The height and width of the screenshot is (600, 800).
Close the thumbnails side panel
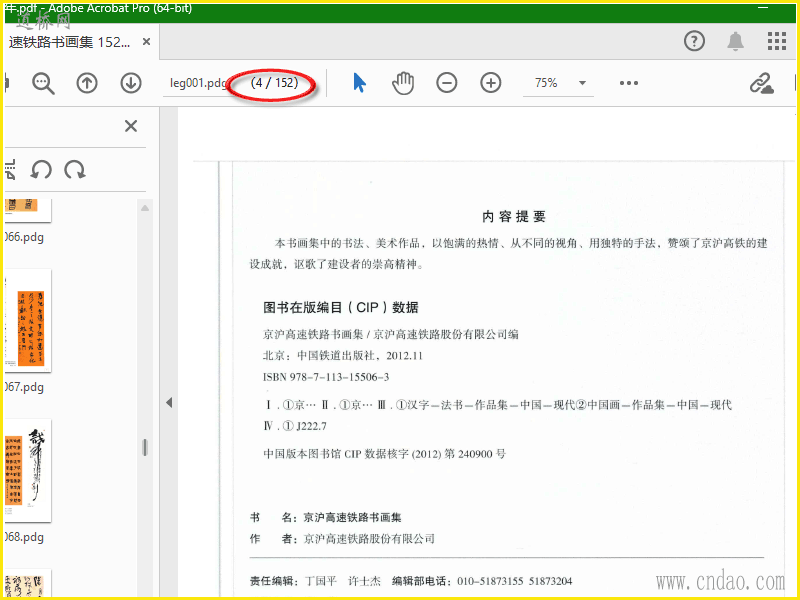(x=131, y=126)
